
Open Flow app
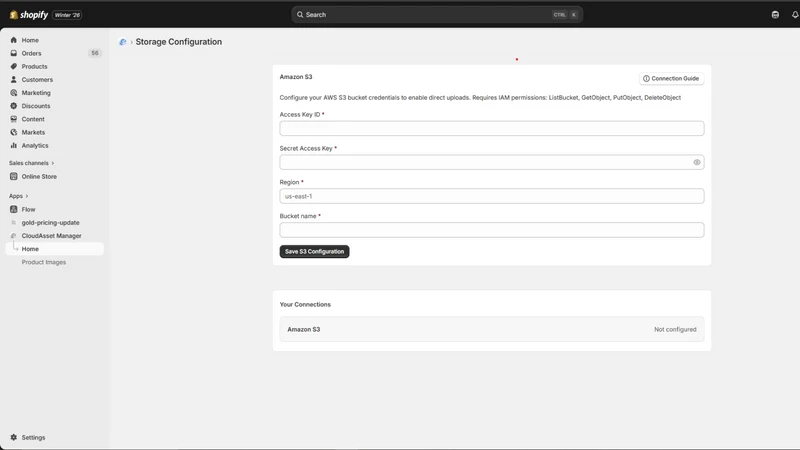(28, 209)
